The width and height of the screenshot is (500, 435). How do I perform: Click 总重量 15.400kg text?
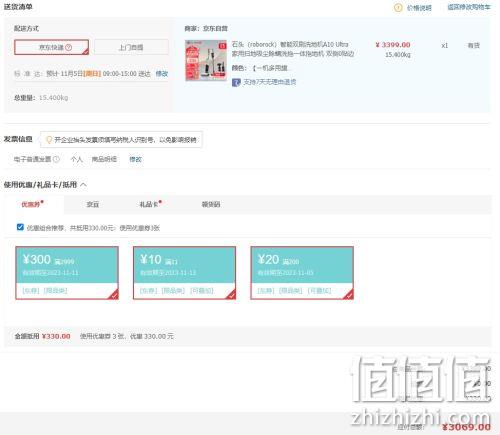(x=41, y=98)
